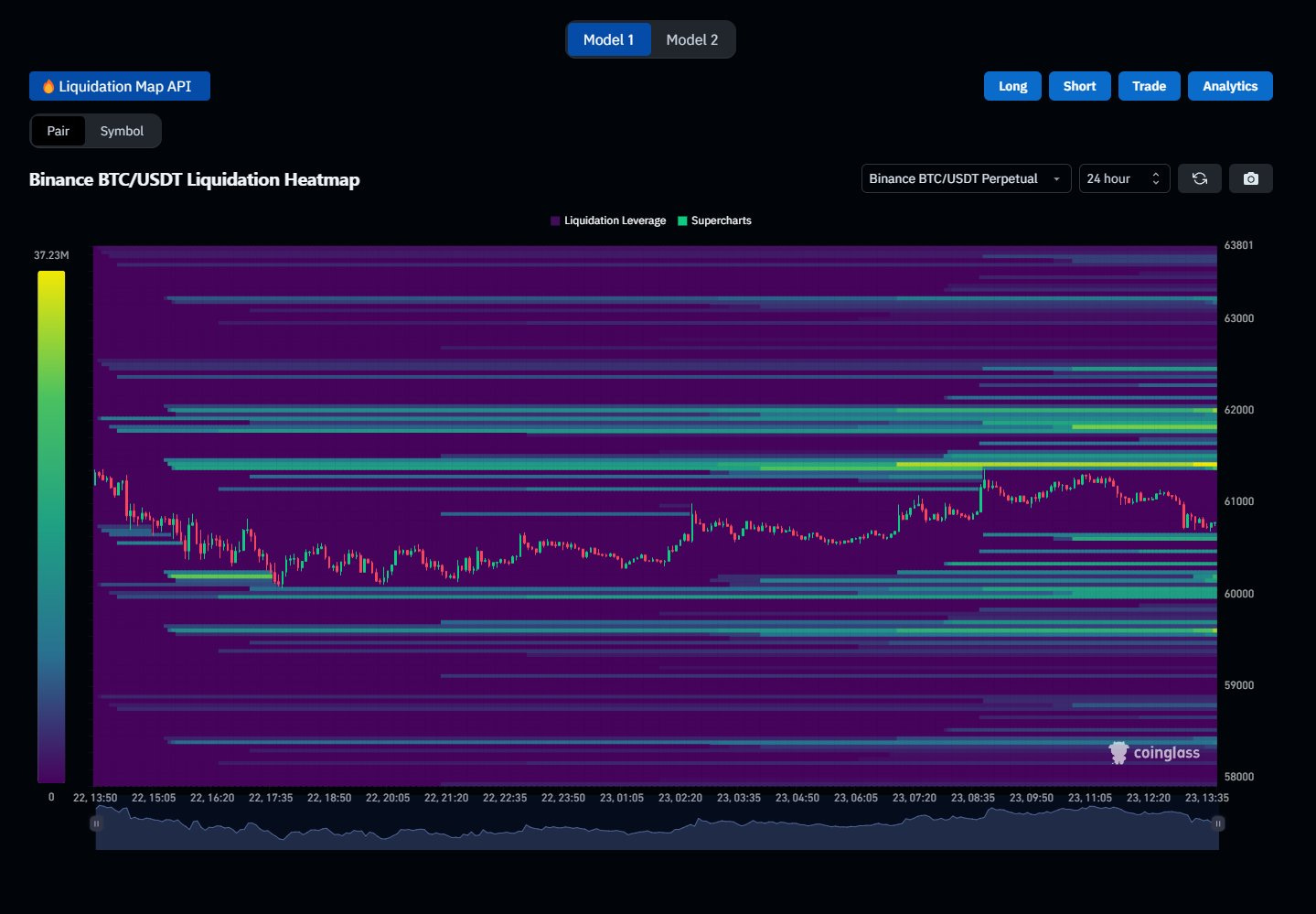Click the 37.23M scale maximum label
The width and height of the screenshot is (1316, 914).
(x=51, y=255)
